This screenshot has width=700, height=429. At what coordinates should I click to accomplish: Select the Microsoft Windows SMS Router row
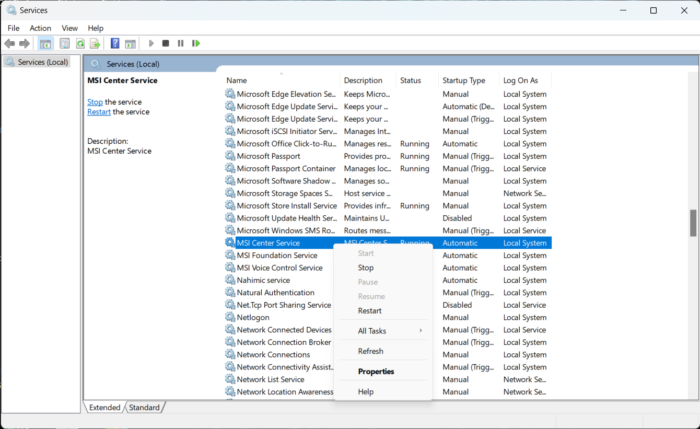tap(388, 230)
